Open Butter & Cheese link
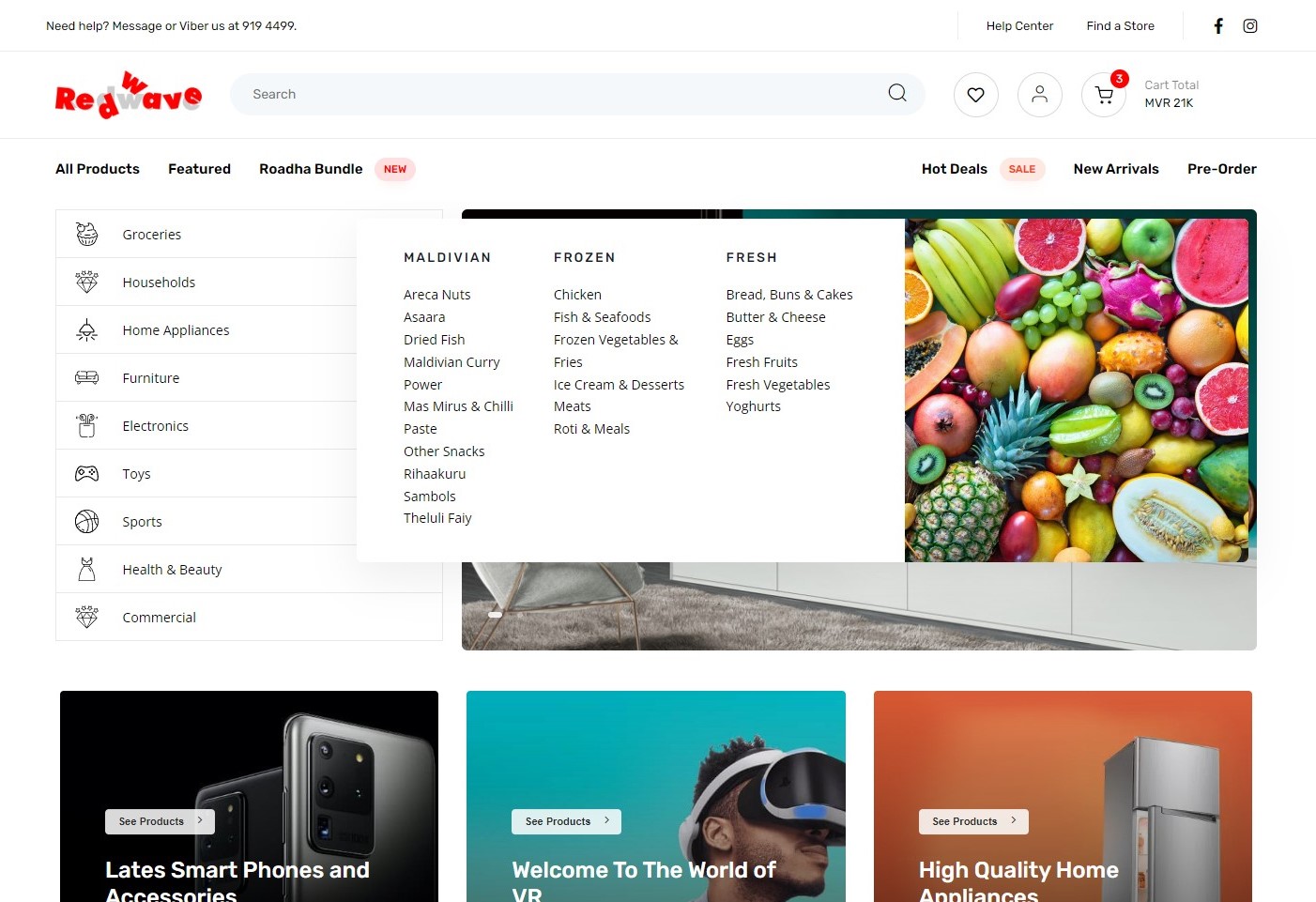The height and width of the screenshot is (902, 1316). 775,317
